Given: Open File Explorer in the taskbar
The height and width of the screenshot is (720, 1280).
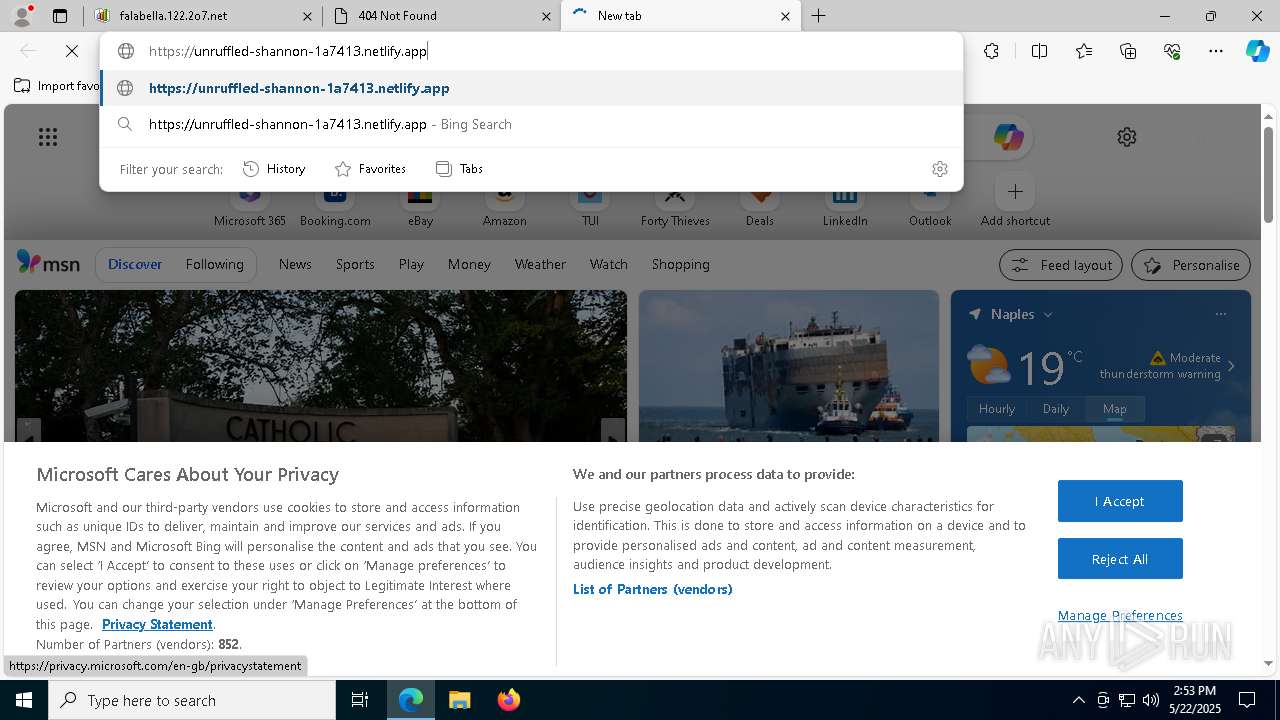Looking at the screenshot, I should [x=459, y=700].
